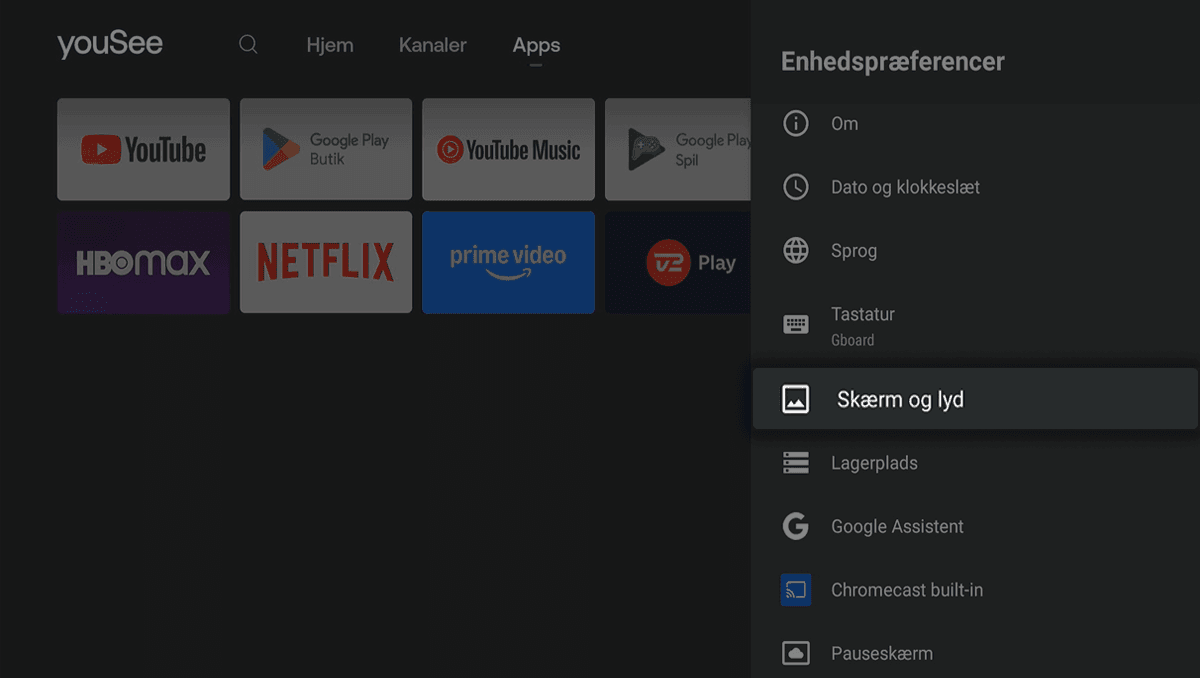Launch the YouTube Music app tile

tap(508, 149)
